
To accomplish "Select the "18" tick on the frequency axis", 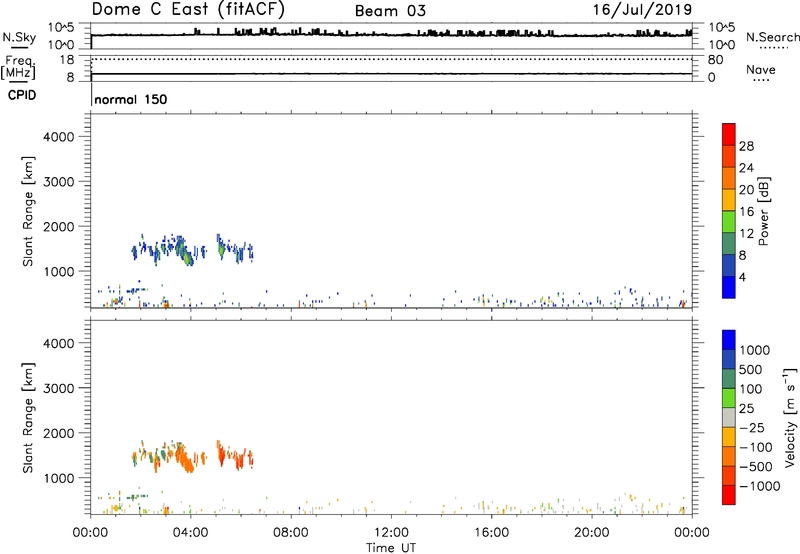I will tap(67, 60).
